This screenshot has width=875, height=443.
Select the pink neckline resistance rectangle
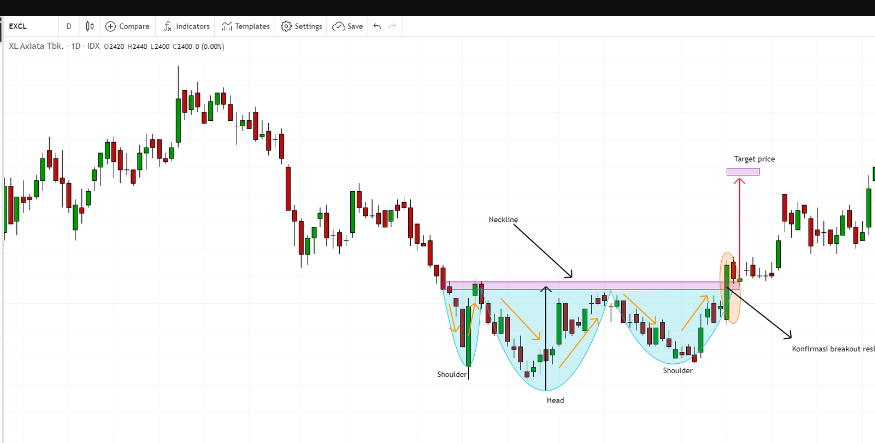[x=590, y=285]
